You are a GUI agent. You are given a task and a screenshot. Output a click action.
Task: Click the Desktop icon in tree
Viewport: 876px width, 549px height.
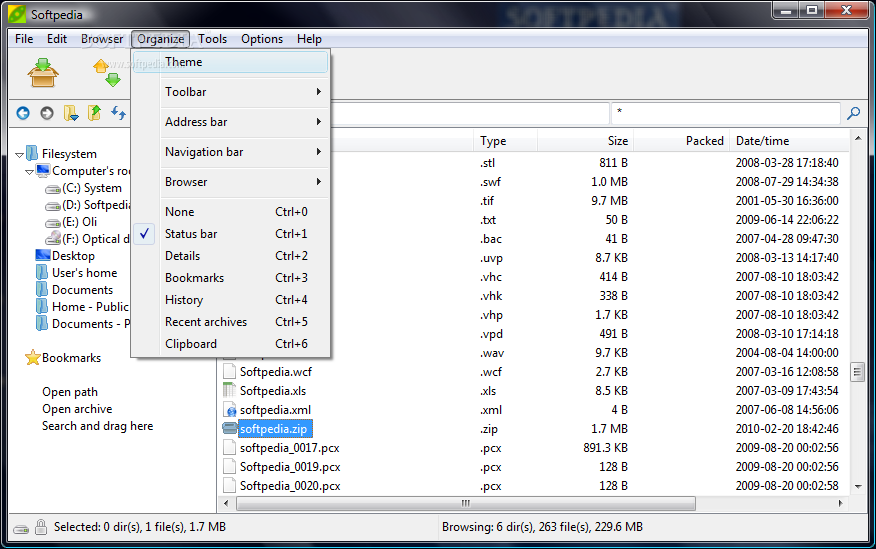click(43, 255)
